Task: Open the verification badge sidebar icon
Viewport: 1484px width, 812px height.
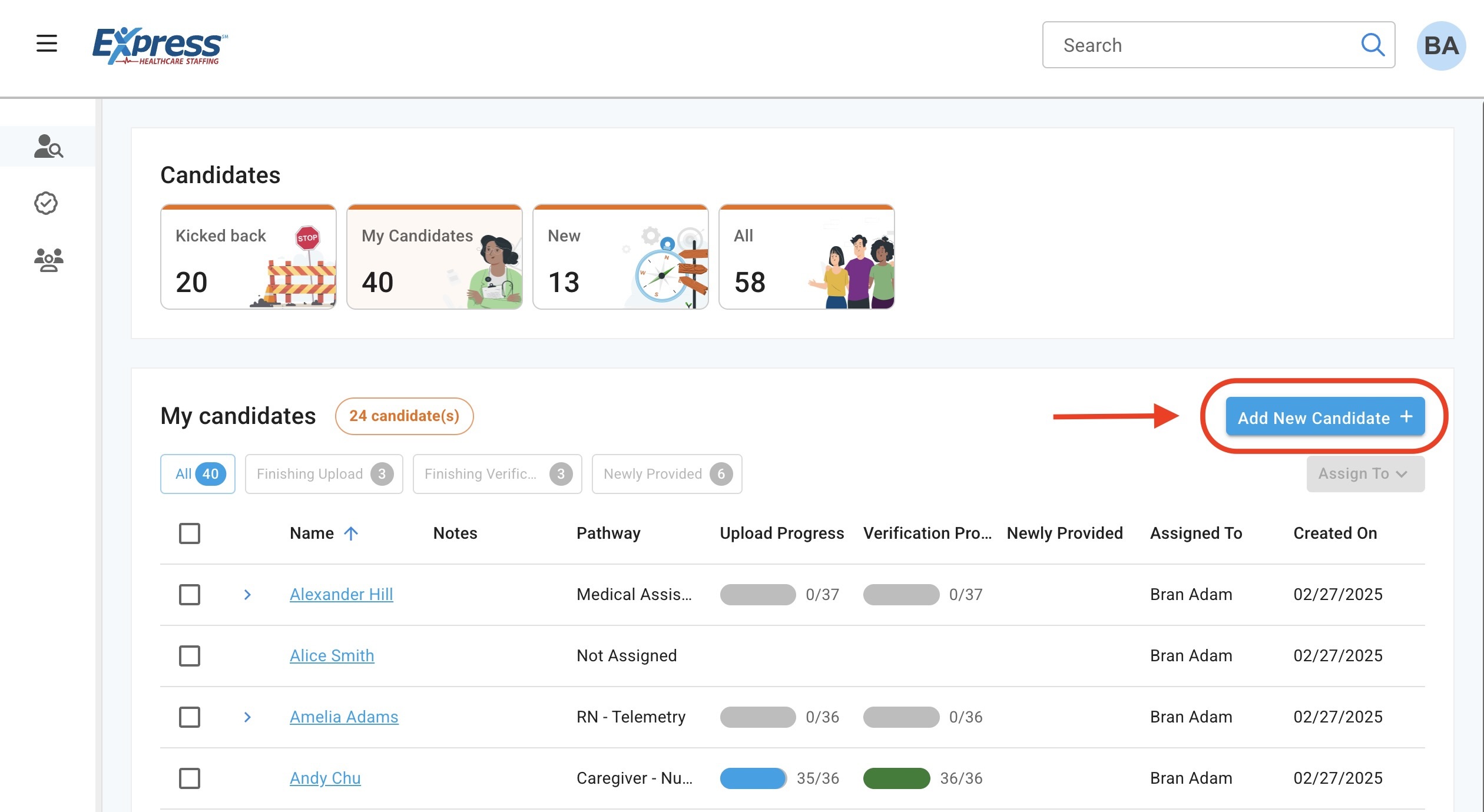Action: pyautogui.click(x=46, y=203)
